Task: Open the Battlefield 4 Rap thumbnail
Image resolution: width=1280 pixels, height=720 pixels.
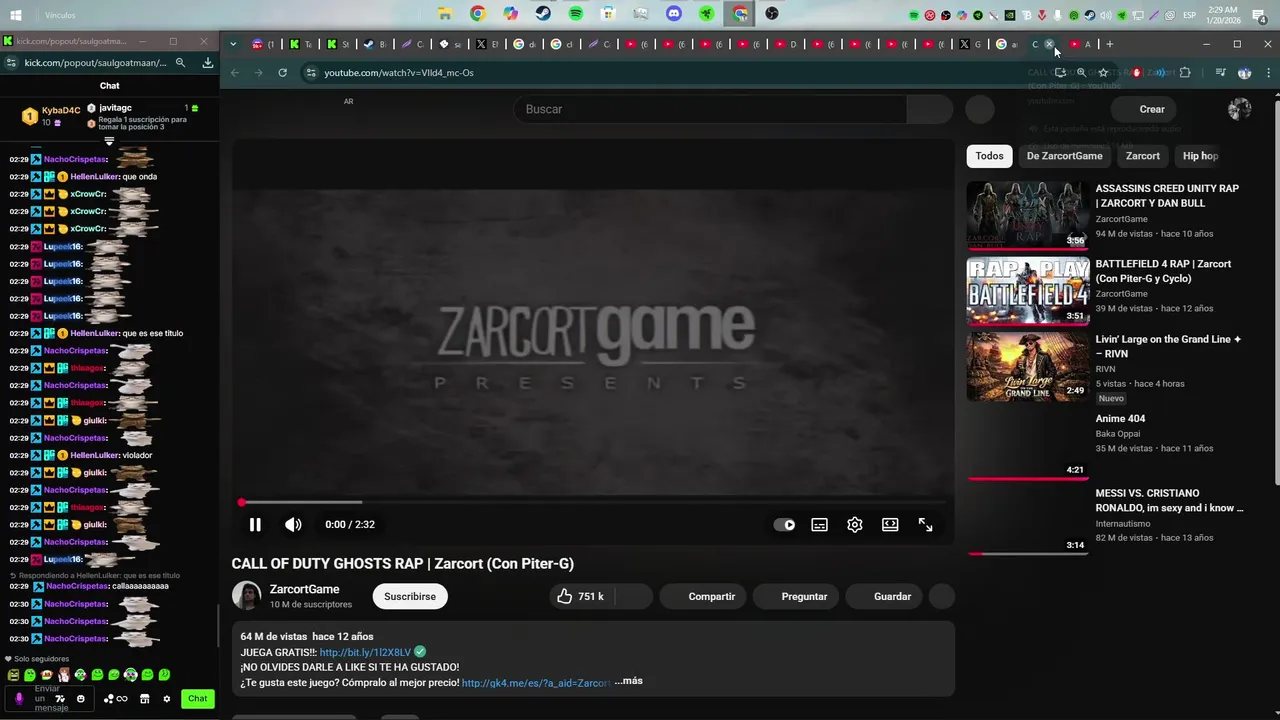Action: (1028, 291)
